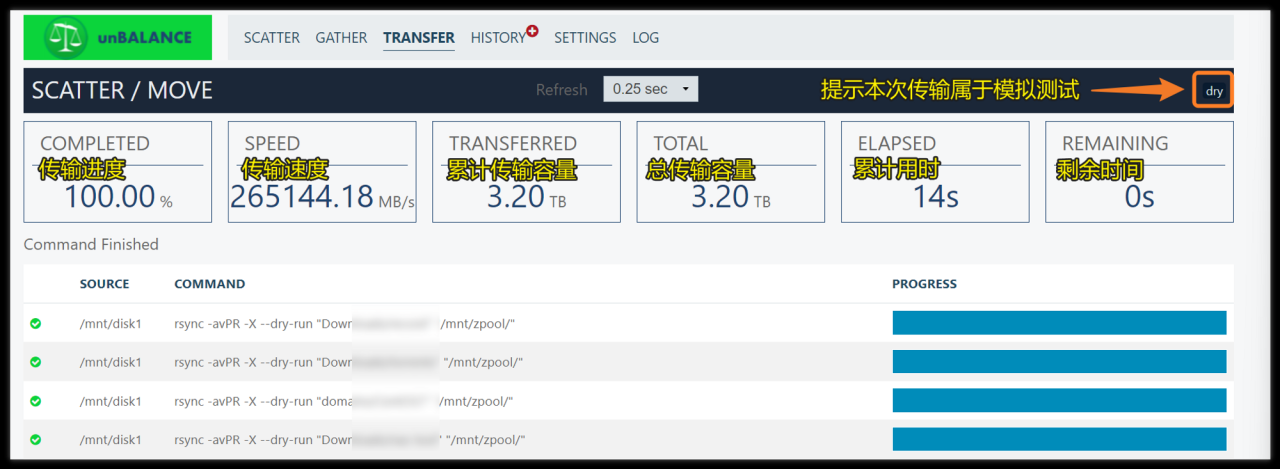Image resolution: width=1280 pixels, height=469 pixels.
Task: Open the HISTORY page
Action: click(497, 38)
